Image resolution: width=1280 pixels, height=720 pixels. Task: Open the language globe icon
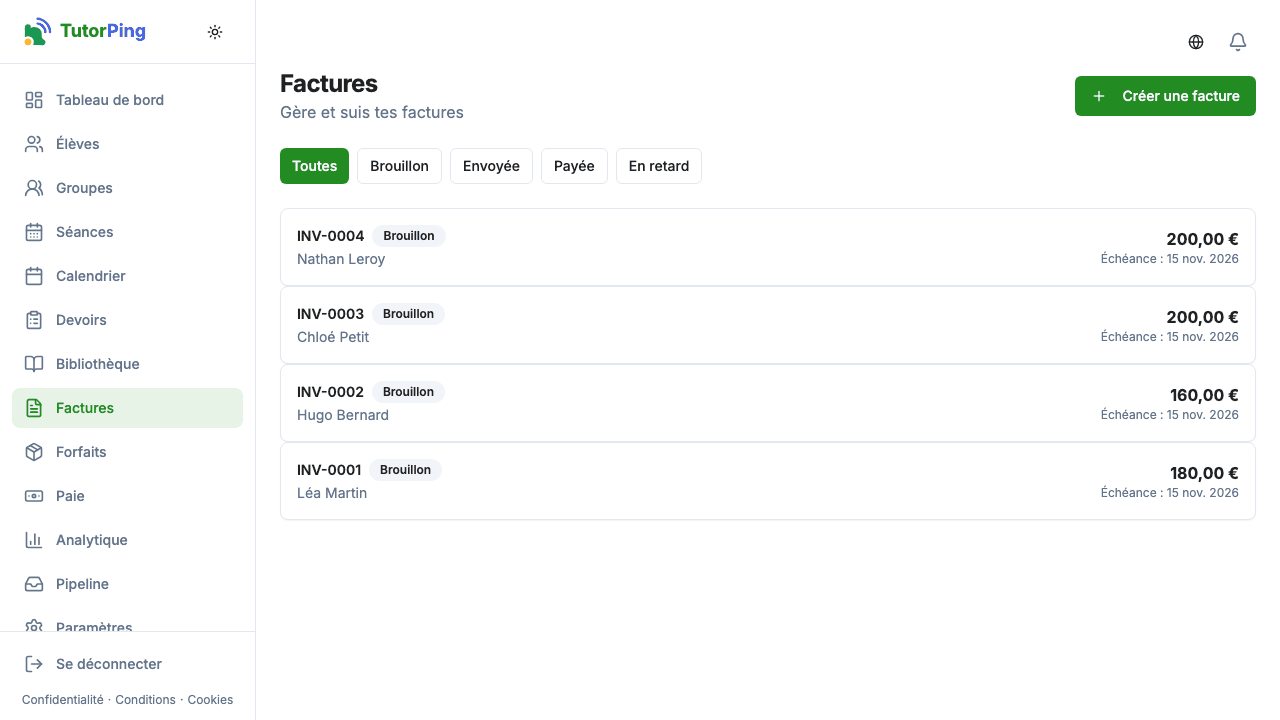1196,42
